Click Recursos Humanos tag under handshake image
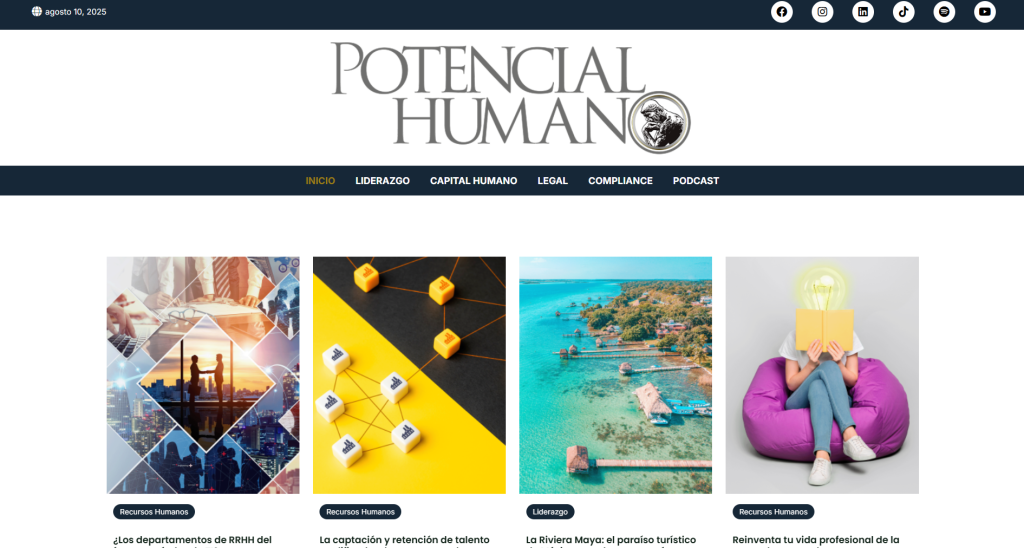Image resolution: width=1024 pixels, height=548 pixels. [153, 512]
